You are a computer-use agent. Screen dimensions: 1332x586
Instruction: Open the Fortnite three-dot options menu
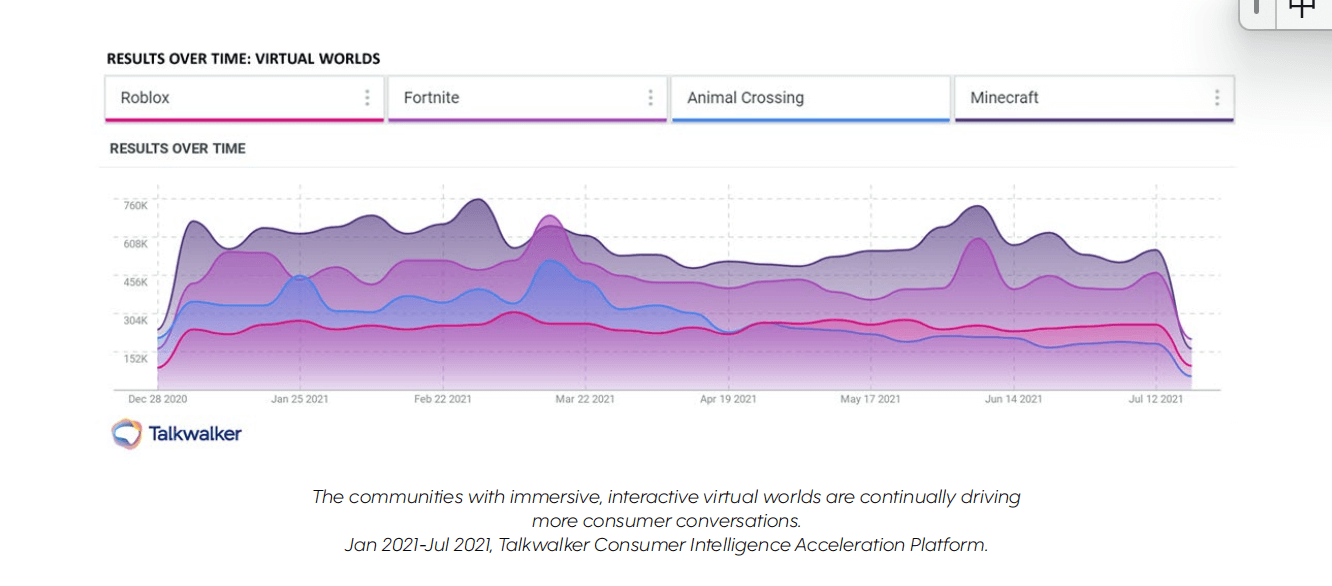pyautogui.click(x=650, y=97)
